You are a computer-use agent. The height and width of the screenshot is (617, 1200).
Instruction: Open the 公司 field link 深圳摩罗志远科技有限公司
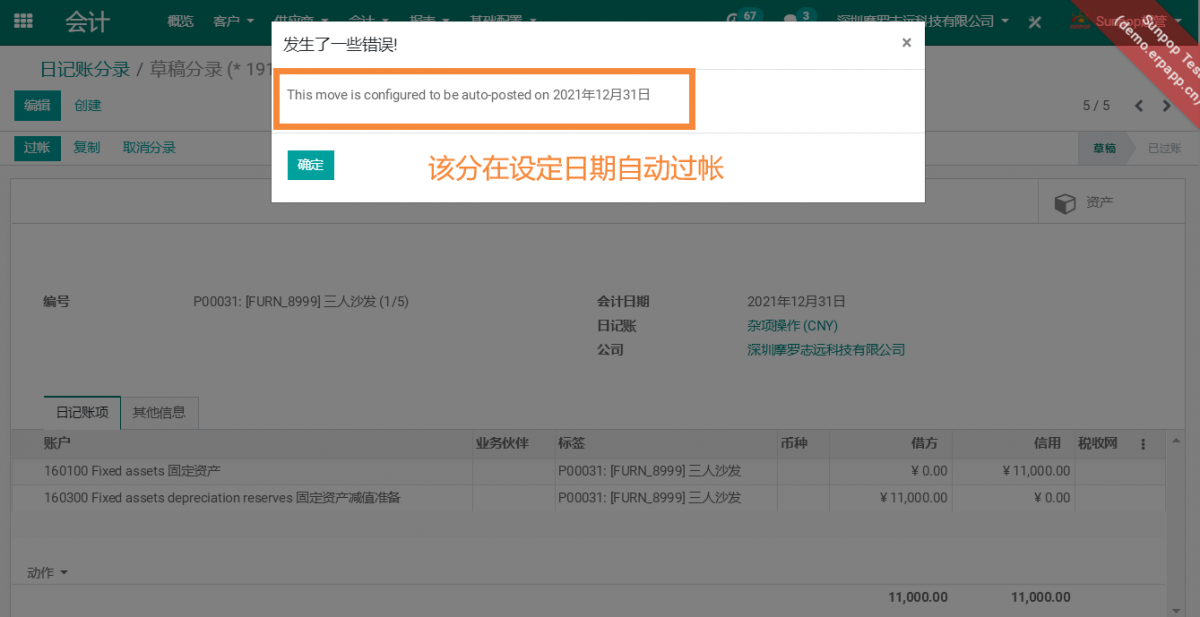(x=826, y=350)
